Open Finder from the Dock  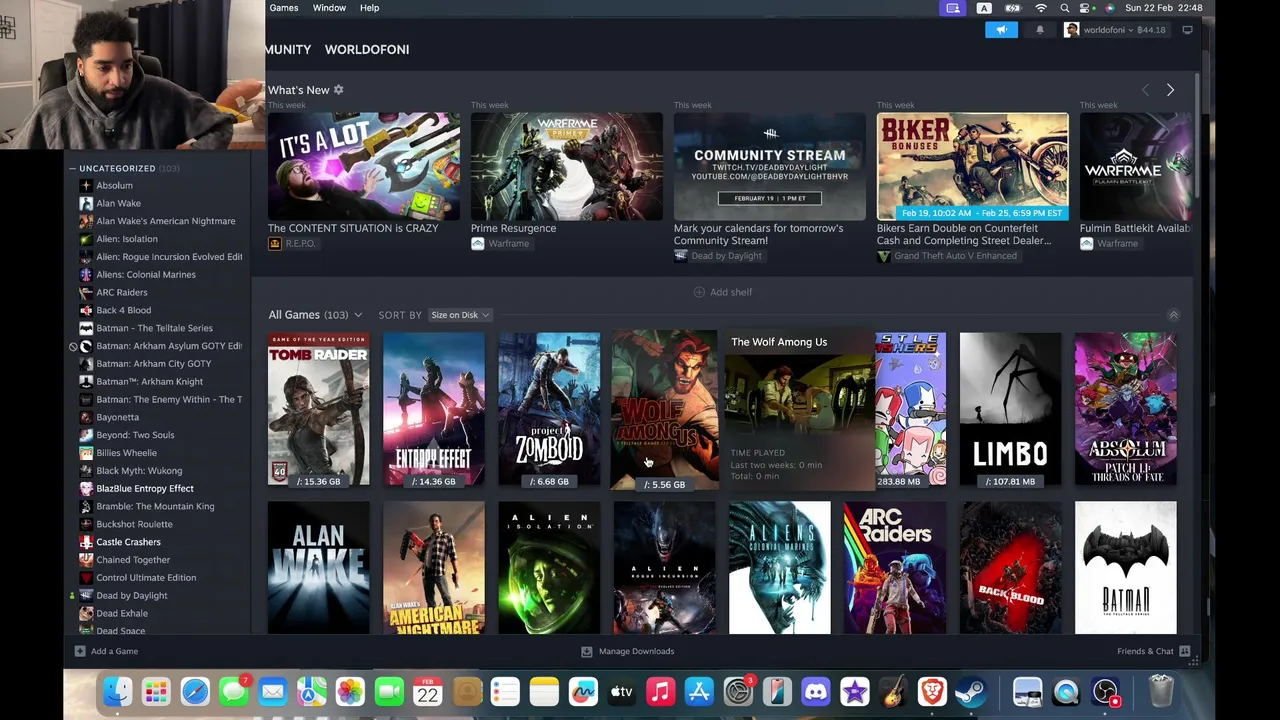[x=118, y=692]
